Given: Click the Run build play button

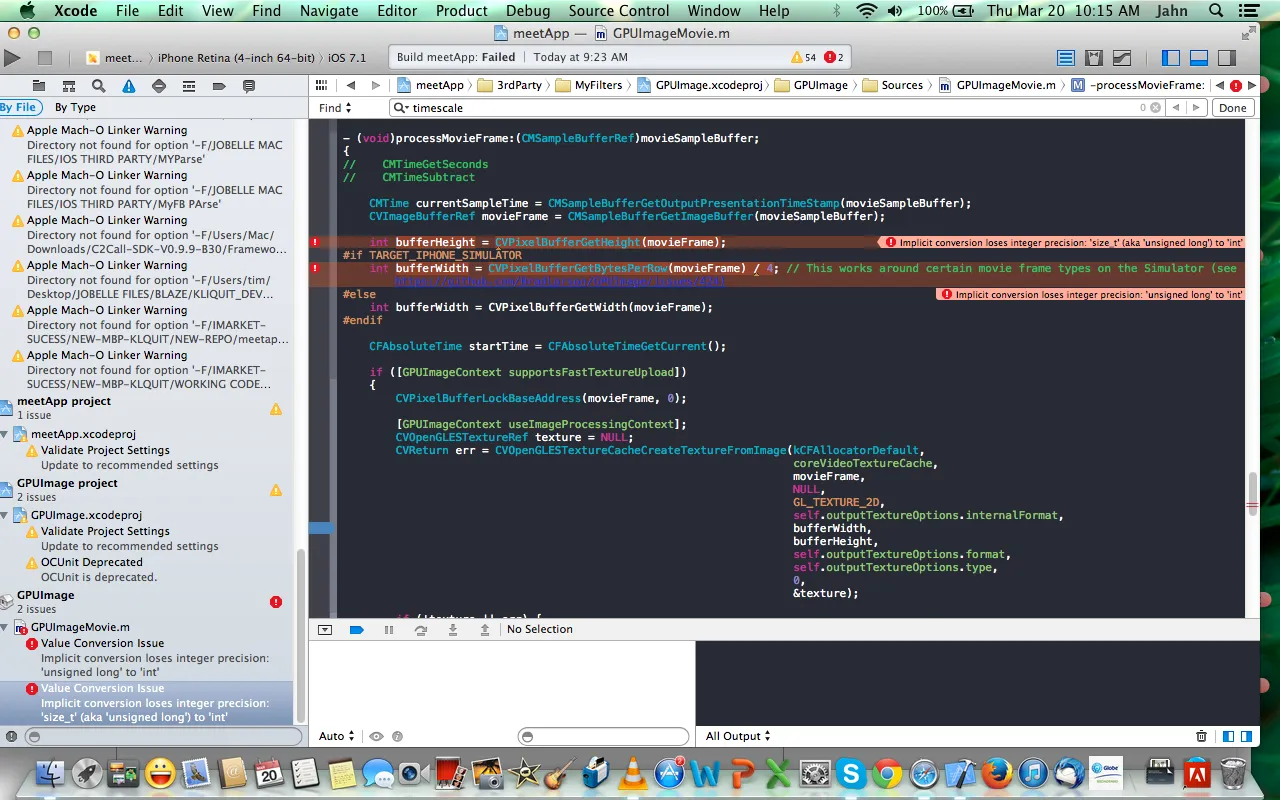Looking at the screenshot, I should coord(12,58).
